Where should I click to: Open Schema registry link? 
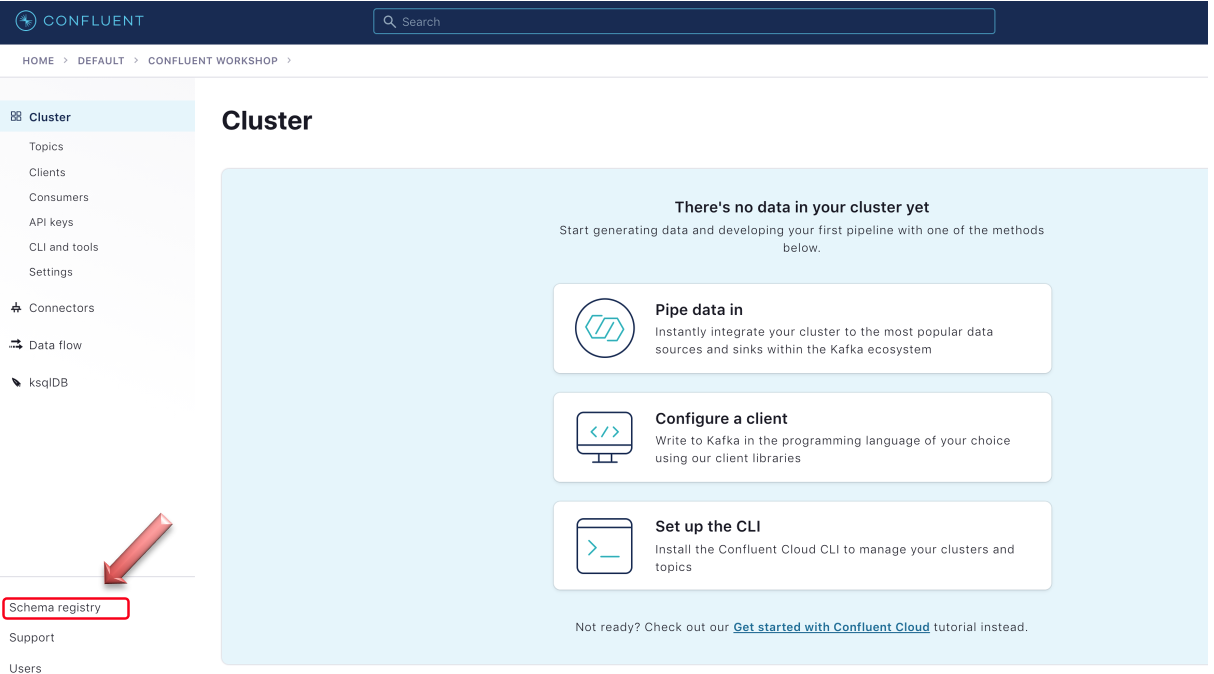(55, 608)
